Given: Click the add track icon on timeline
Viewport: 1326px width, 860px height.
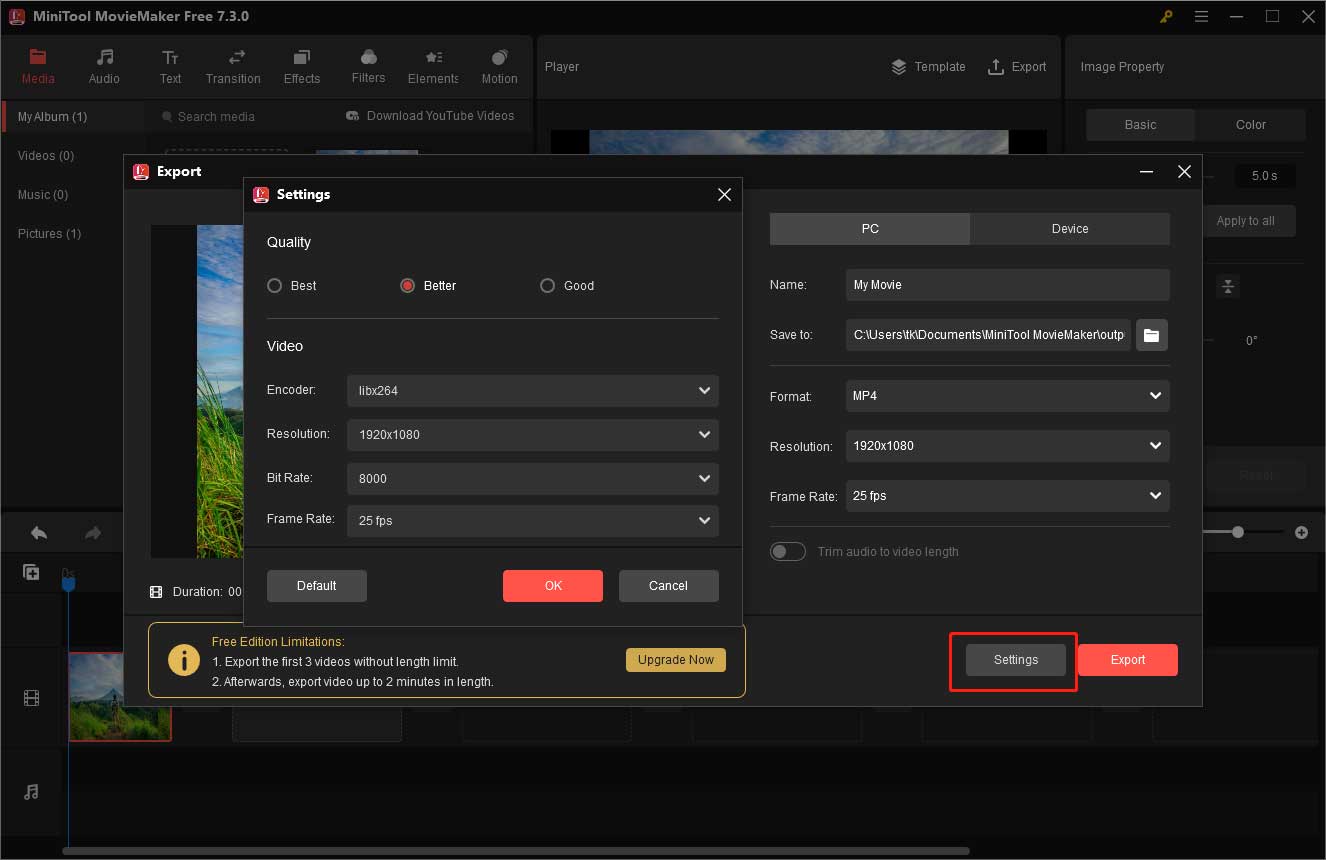Looking at the screenshot, I should [31, 572].
